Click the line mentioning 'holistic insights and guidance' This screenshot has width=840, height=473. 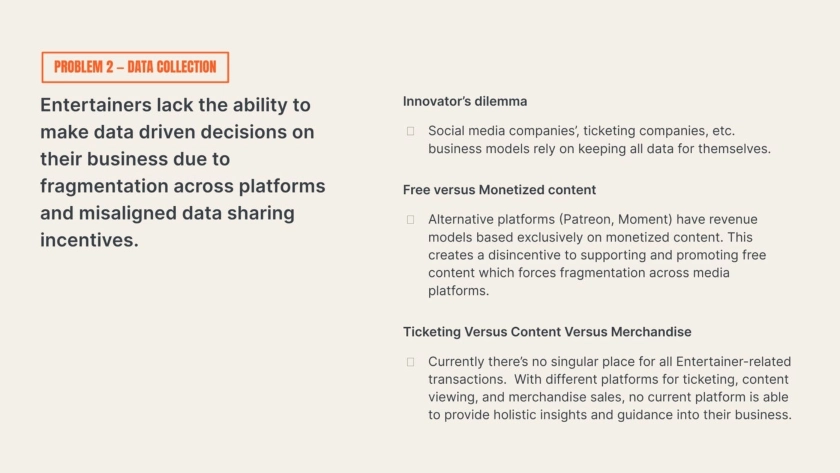(609, 415)
